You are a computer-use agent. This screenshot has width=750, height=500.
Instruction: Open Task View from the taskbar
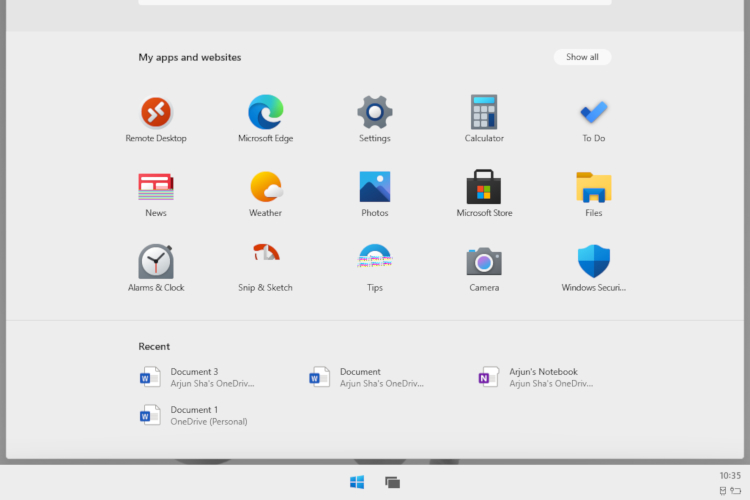coord(392,482)
